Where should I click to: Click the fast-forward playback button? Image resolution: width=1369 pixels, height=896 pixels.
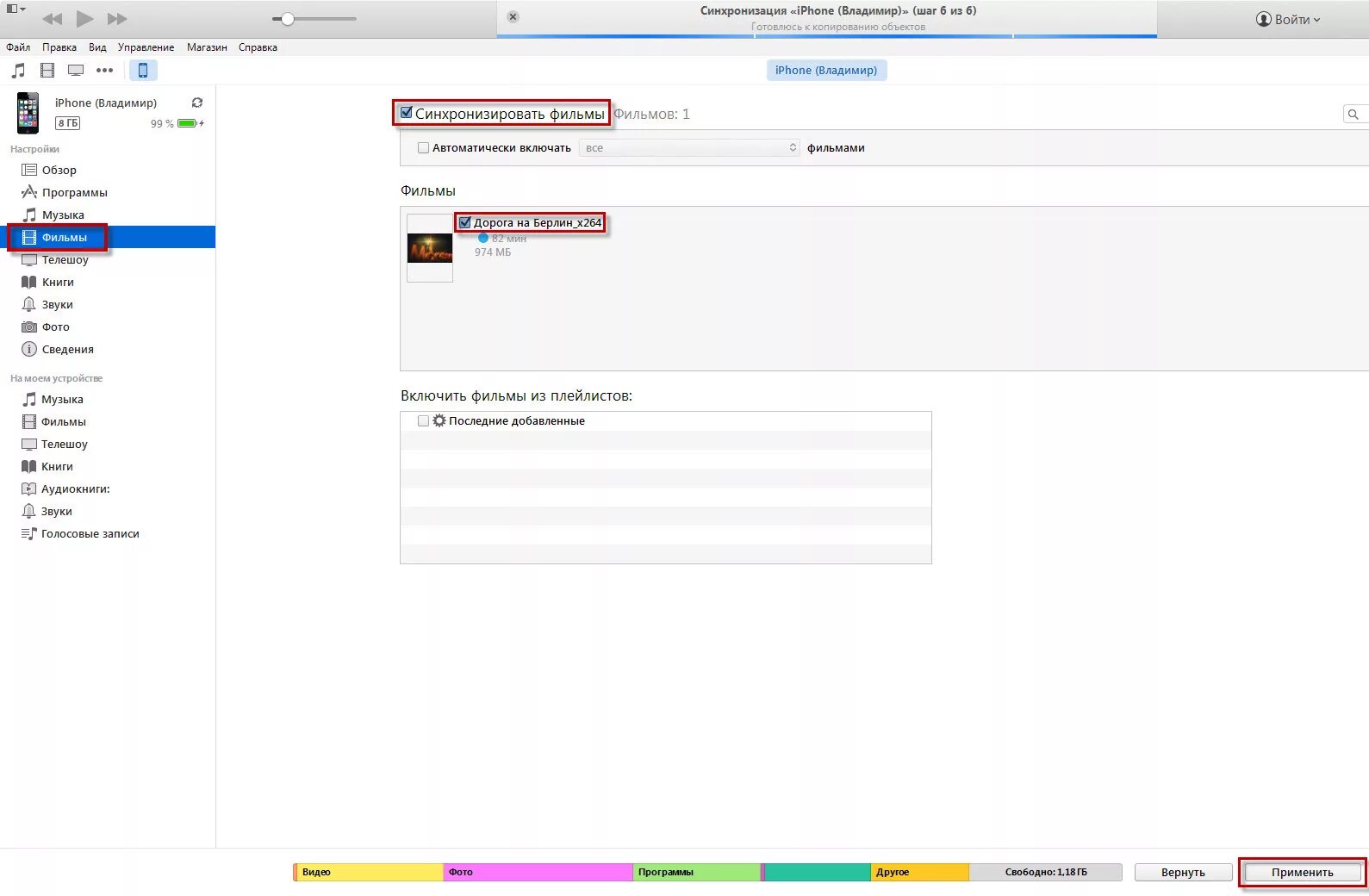tap(117, 18)
